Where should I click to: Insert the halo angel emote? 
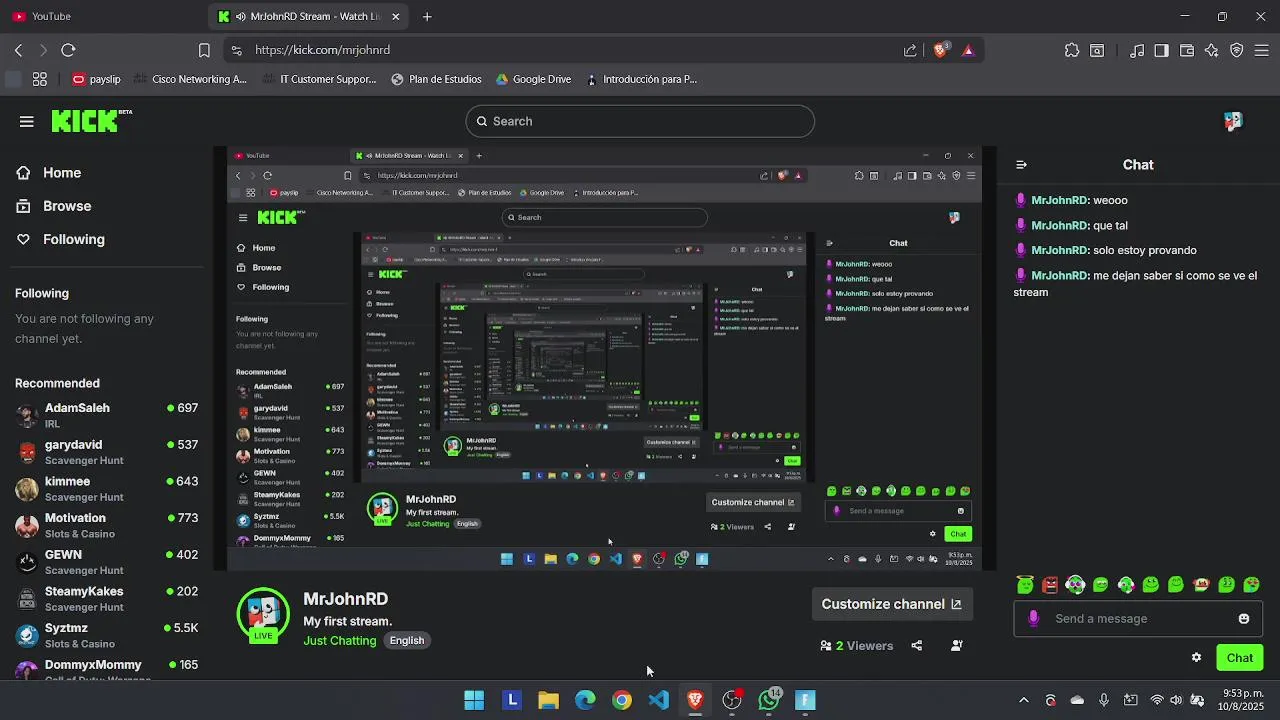point(1024,585)
